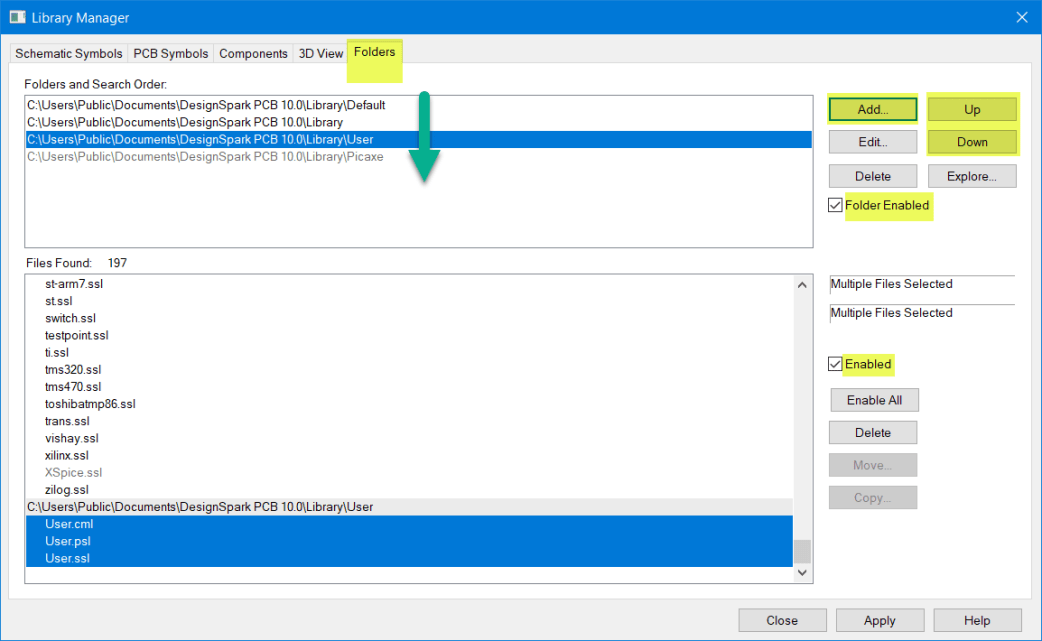Screen dimensions: 1042x641
Task: Click the Explore... button
Action: [972, 176]
